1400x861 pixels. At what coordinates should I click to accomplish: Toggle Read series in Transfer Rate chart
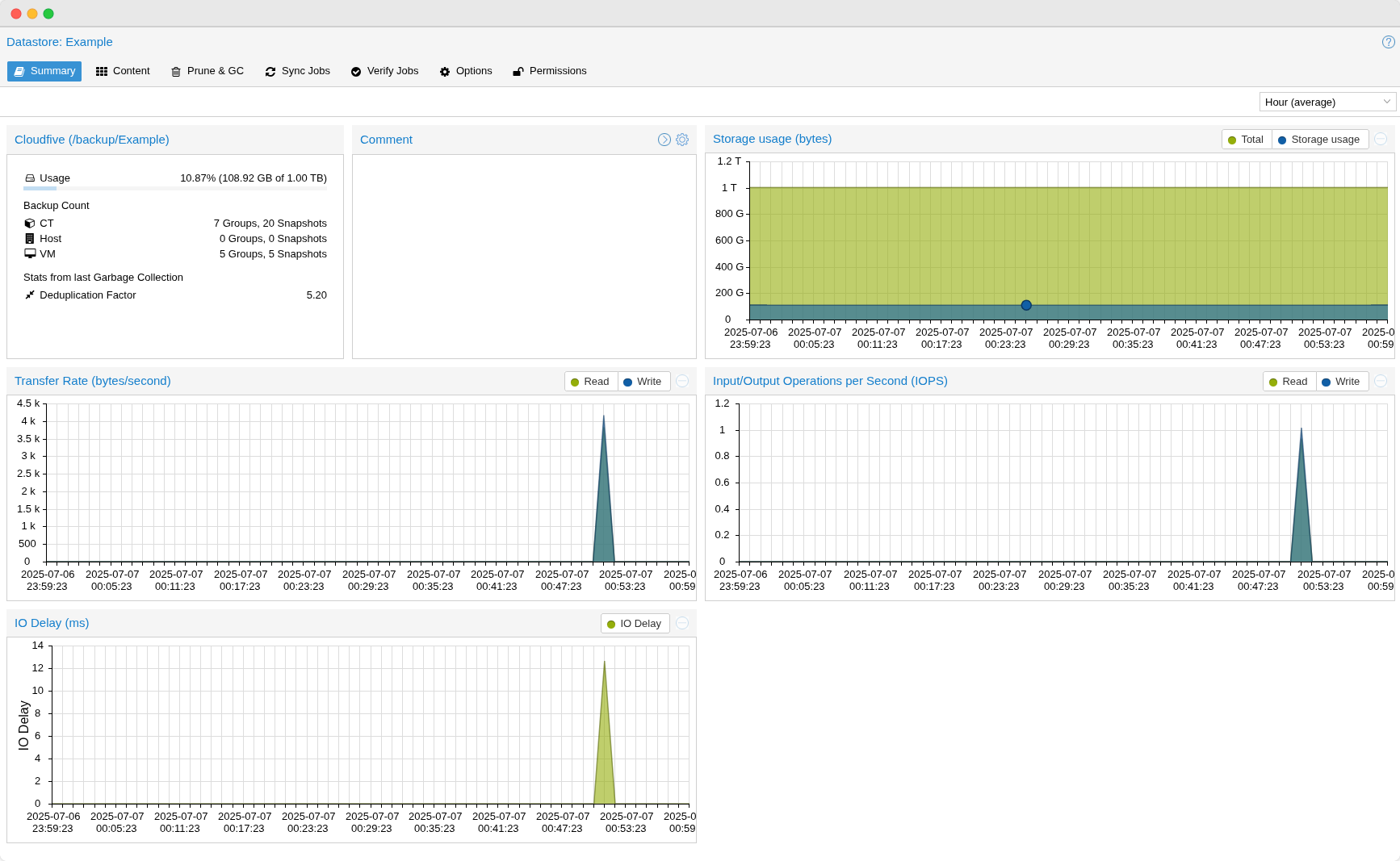(x=591, y=382)
